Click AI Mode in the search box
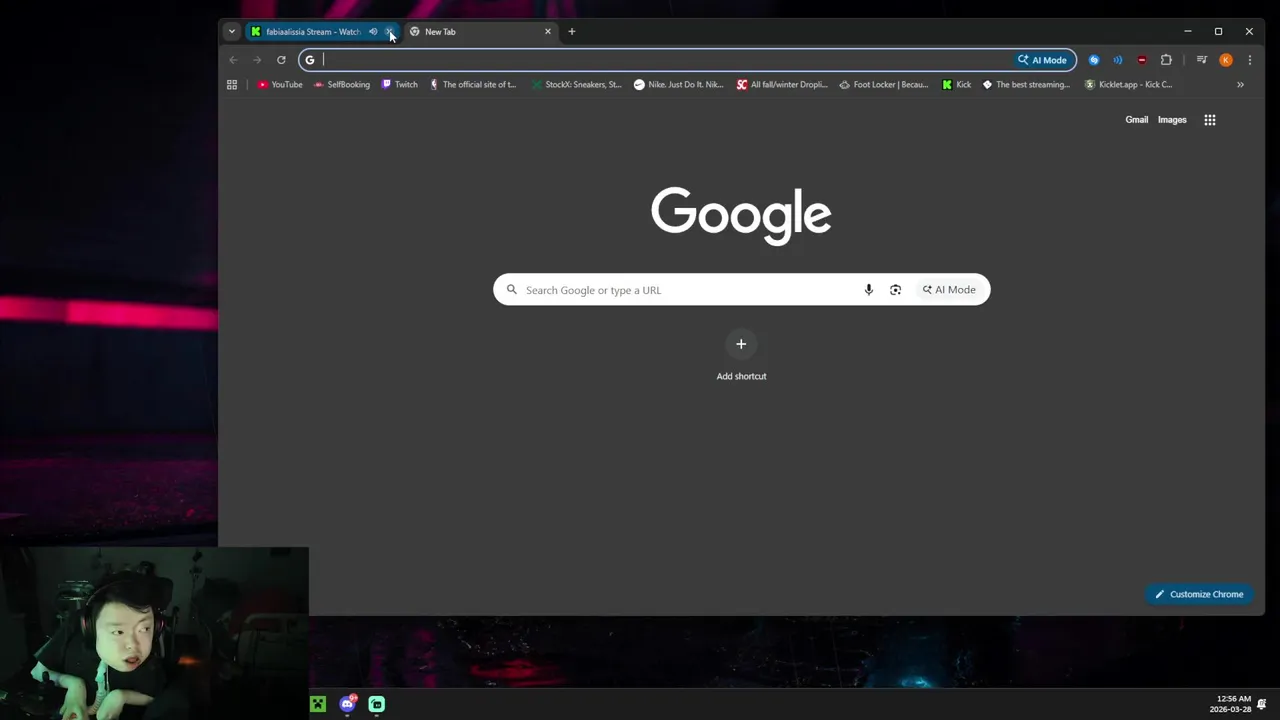Image resolution: width=1280 pixels, height=720 pixels. click(949, 290)
